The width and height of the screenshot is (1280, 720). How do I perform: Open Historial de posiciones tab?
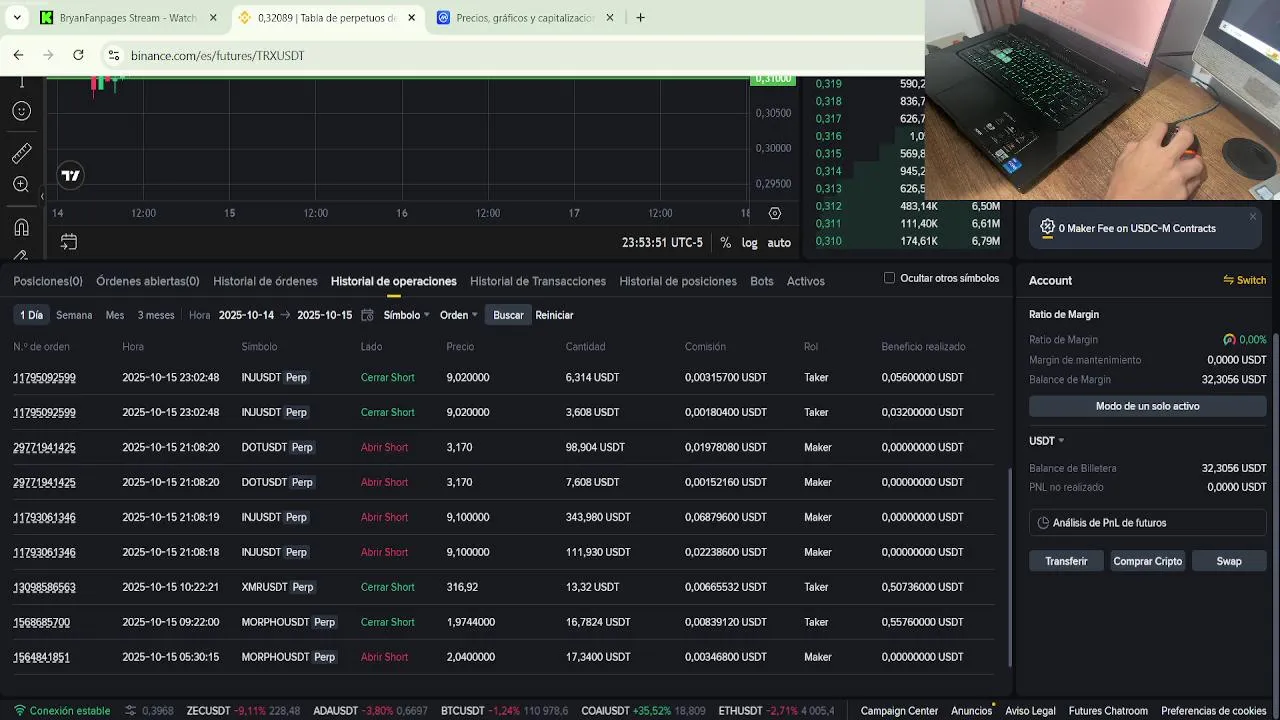coord(678,281)
